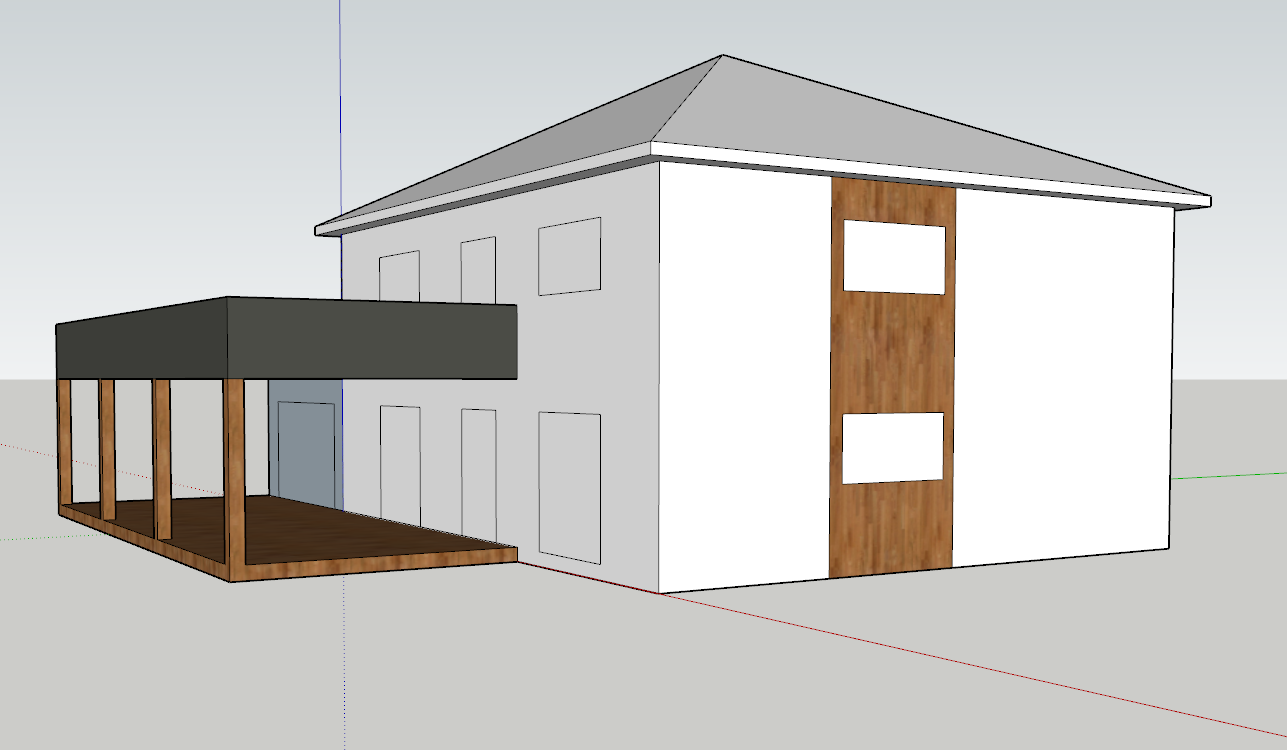The image size is (1287, 750).
Task: Select the lower window in wood panel
Action: (x=892, y=447)
